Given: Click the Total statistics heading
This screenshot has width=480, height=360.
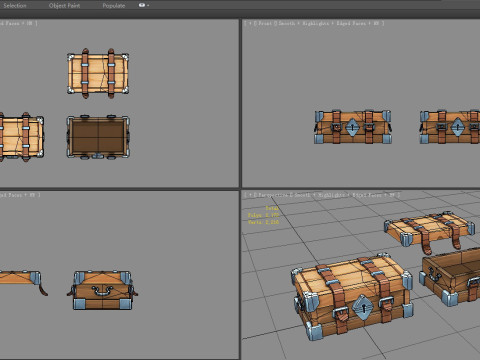Looking at the screenshot, I should pos(272,208).
